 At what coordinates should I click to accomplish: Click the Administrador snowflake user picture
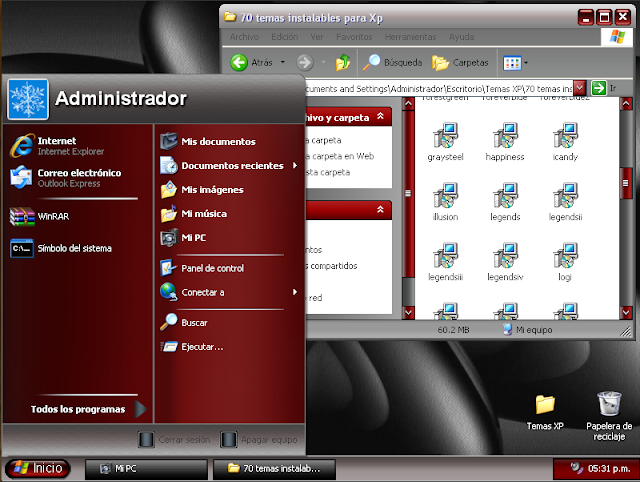click(x=28, y=99)
